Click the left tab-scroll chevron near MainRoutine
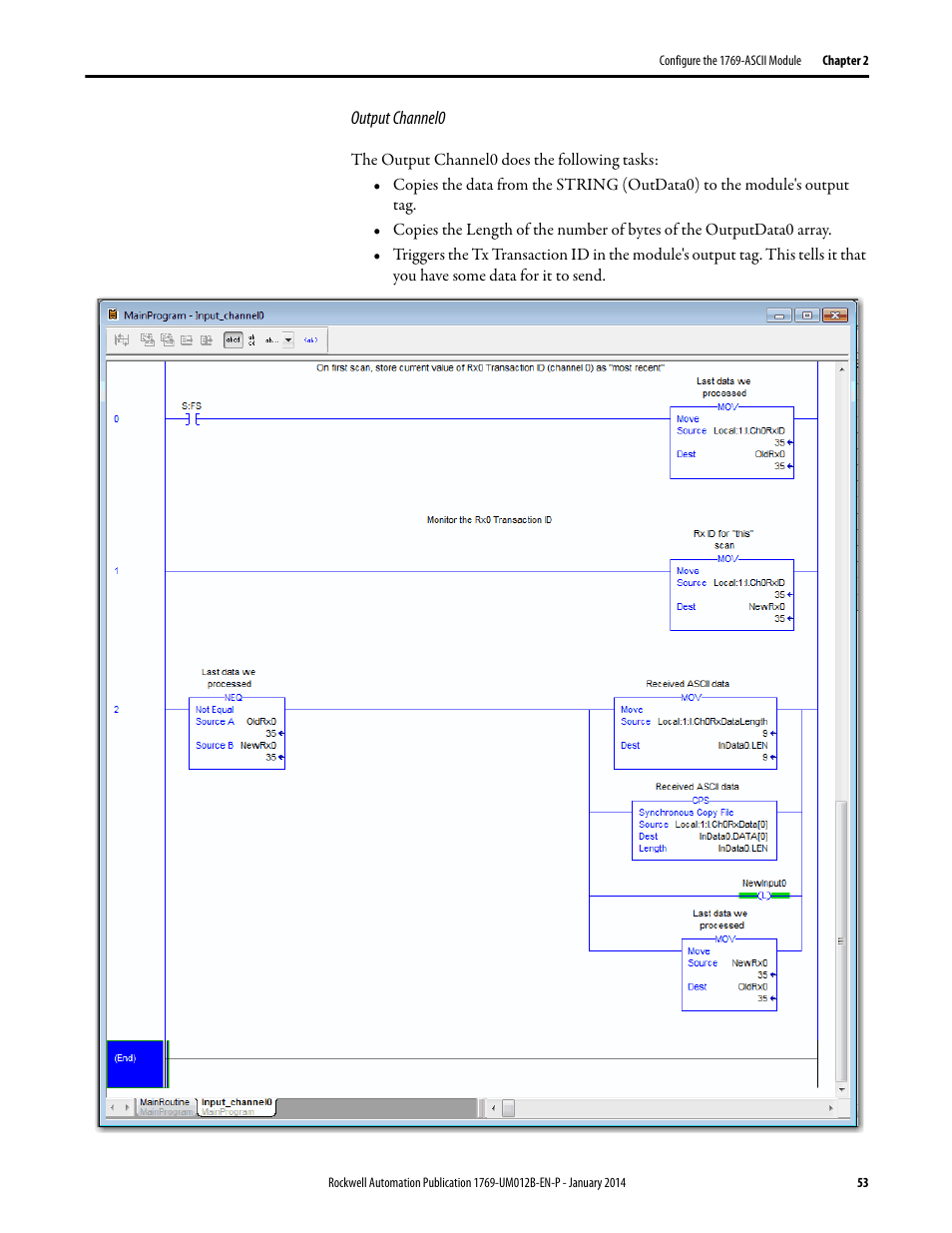 (113, 1106)
